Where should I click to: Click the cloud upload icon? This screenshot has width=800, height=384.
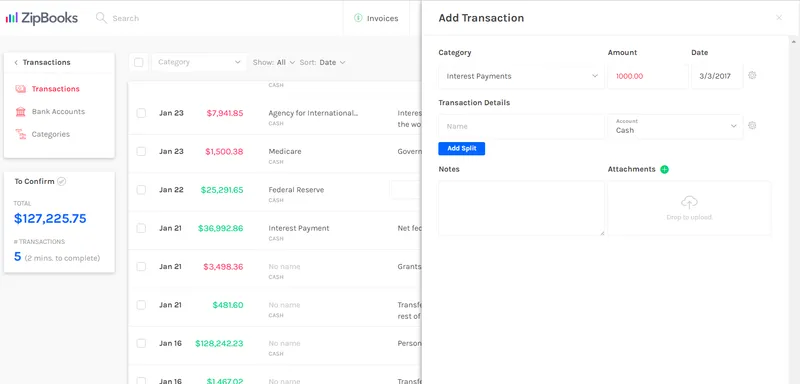tap(689, 202)
